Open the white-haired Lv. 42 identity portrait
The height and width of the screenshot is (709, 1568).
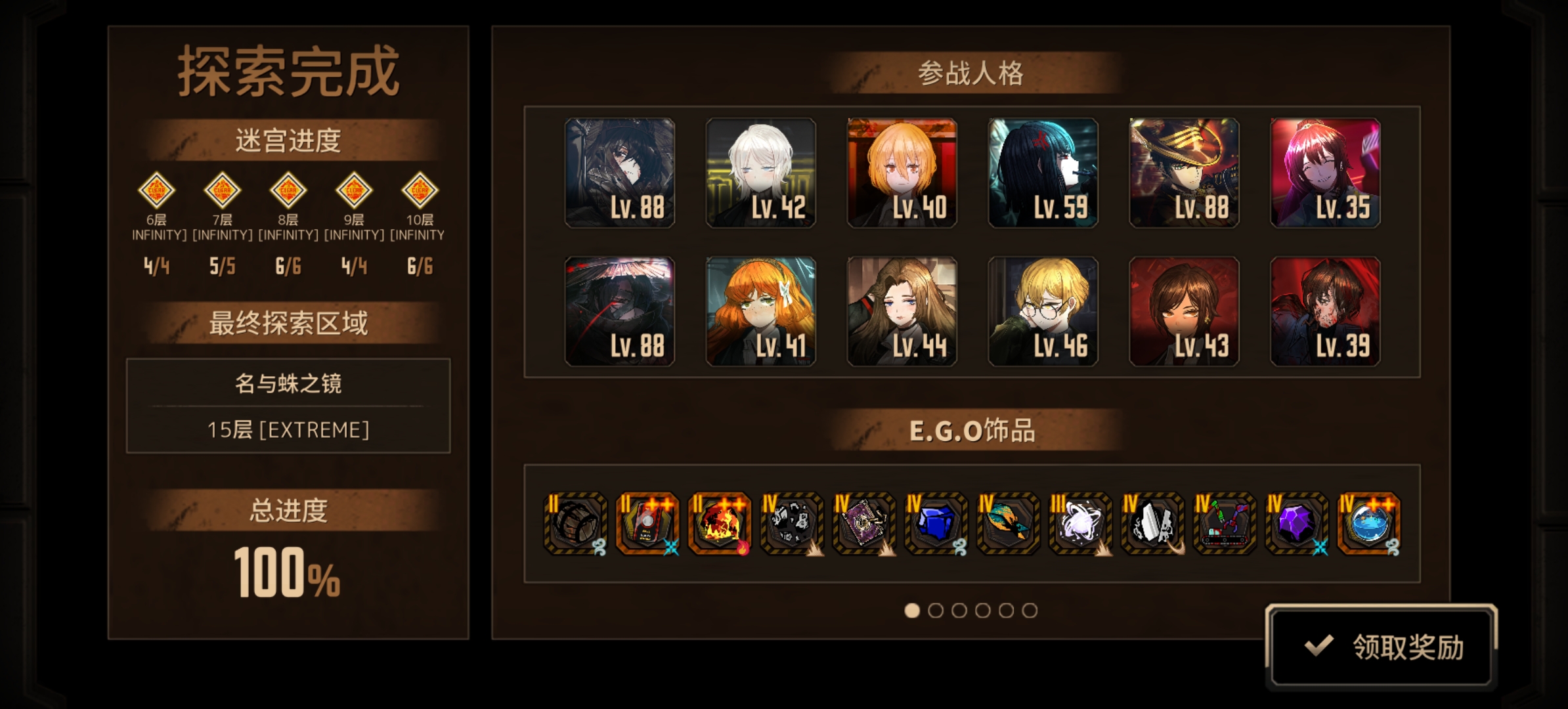[761, 173]
